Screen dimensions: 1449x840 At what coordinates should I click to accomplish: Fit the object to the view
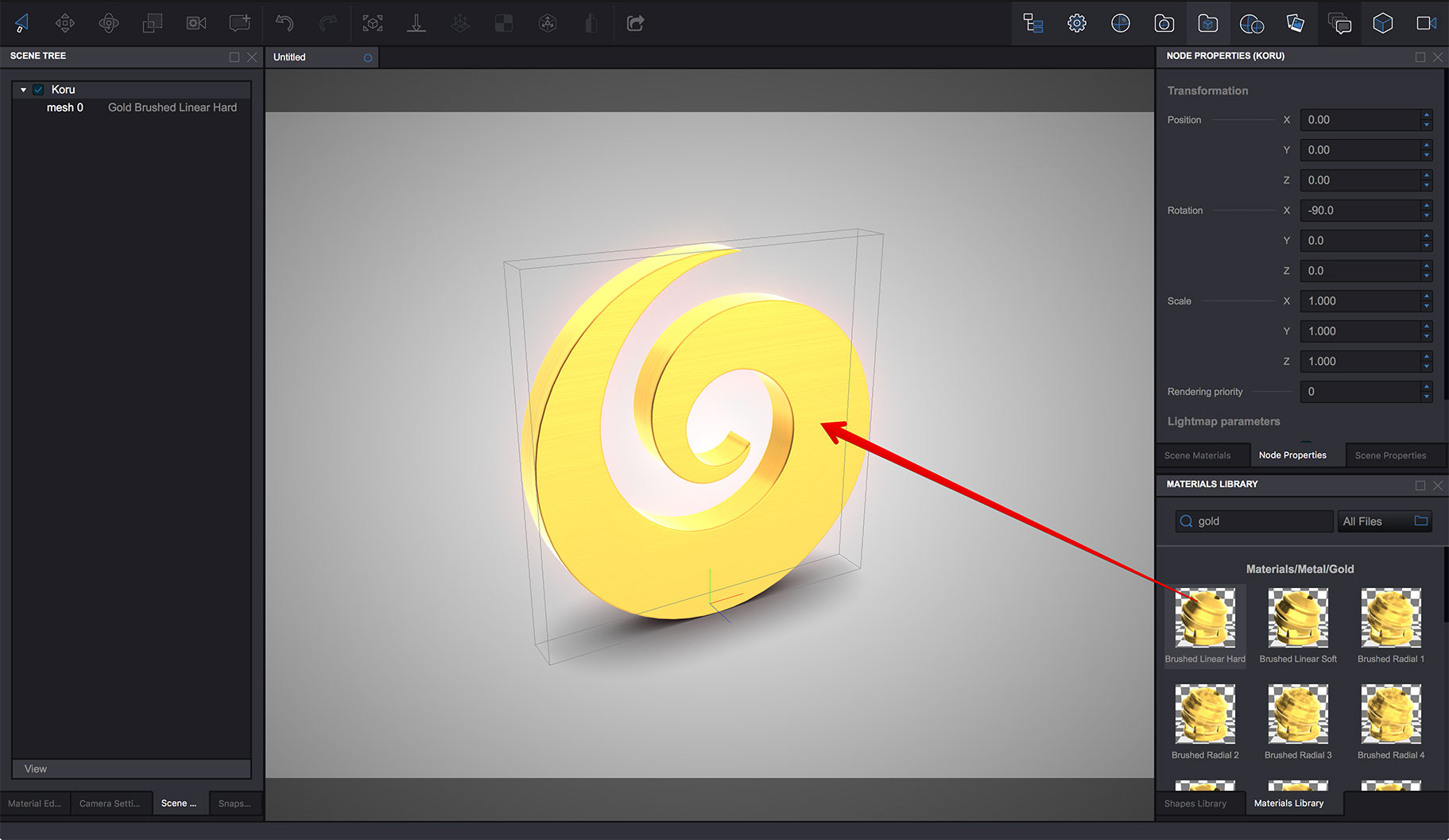(373, 23)
